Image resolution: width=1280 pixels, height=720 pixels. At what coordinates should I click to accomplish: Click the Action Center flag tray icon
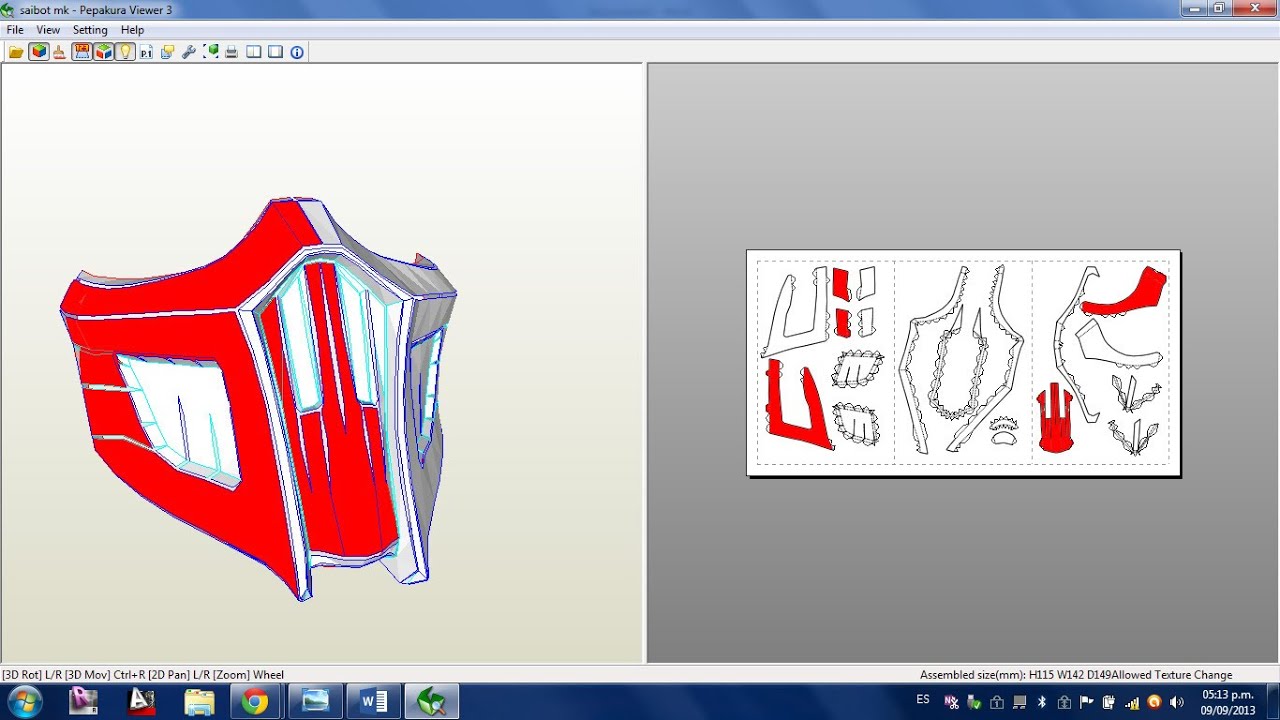click(x=1086, y=702)
